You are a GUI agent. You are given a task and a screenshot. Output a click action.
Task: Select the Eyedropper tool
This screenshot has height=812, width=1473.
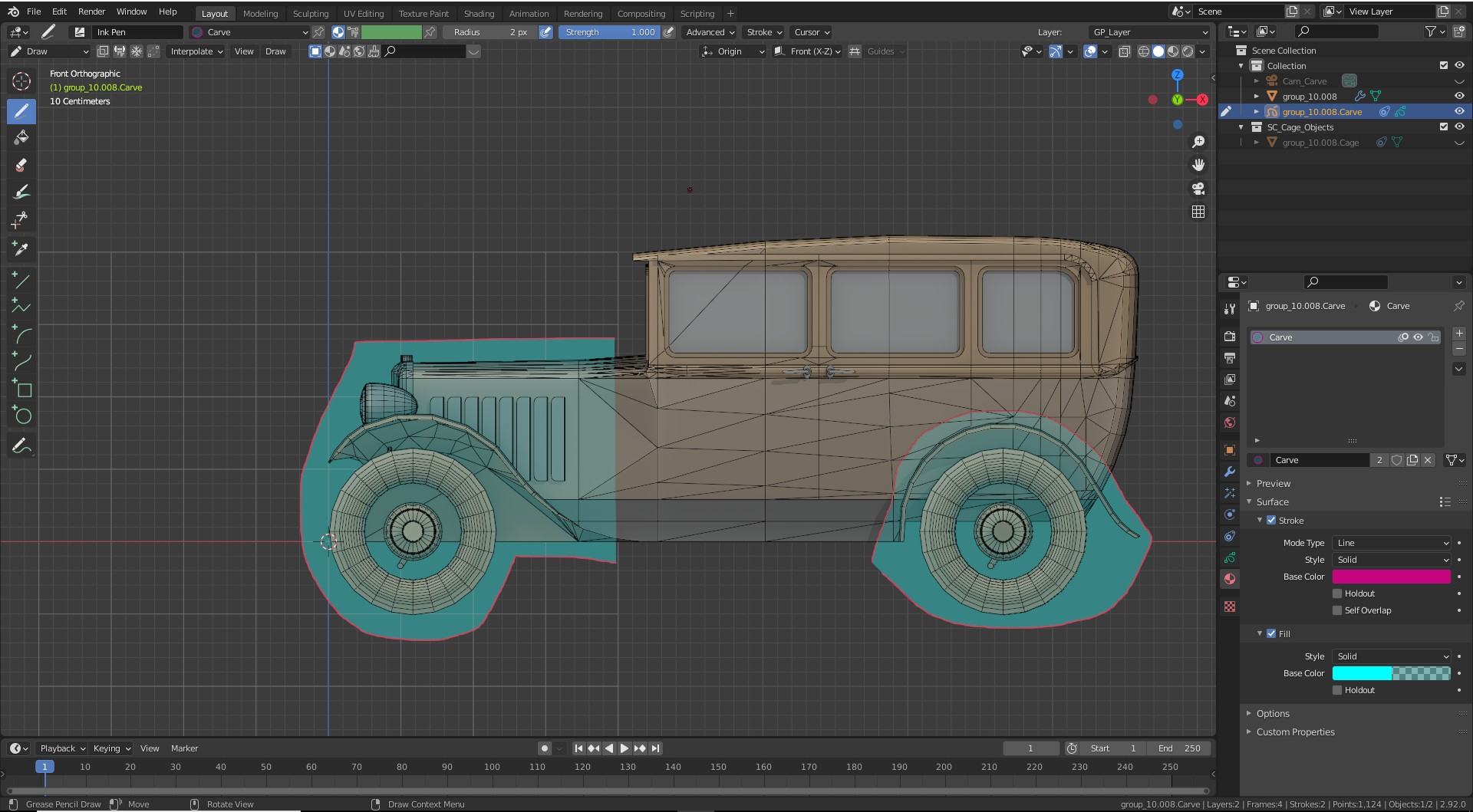21,248
